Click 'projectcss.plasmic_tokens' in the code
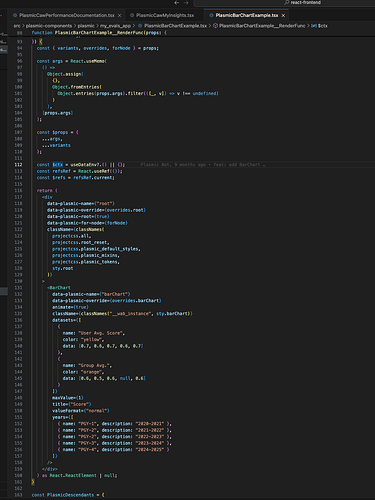 [x=85, y=262]
